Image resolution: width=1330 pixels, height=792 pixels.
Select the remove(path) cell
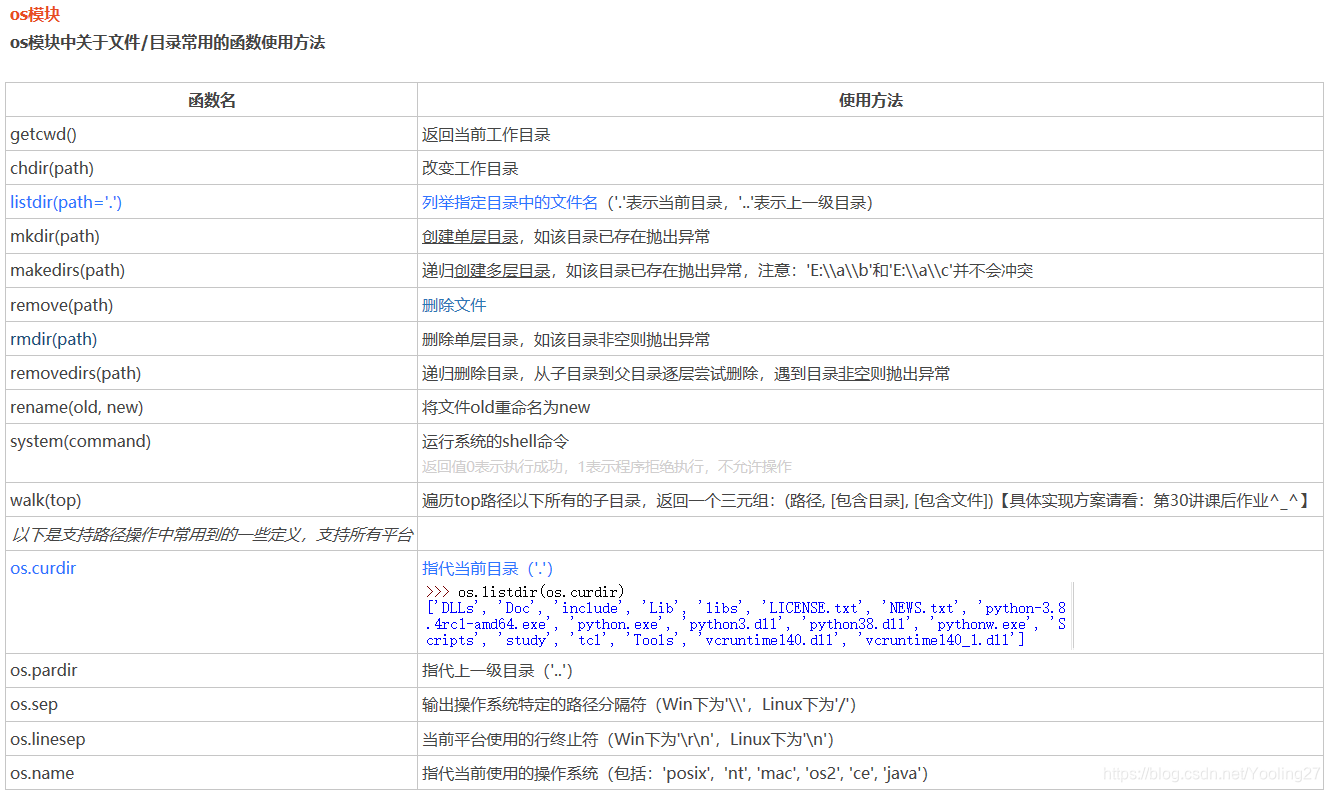pyautogui.click(x=212, y=304)
